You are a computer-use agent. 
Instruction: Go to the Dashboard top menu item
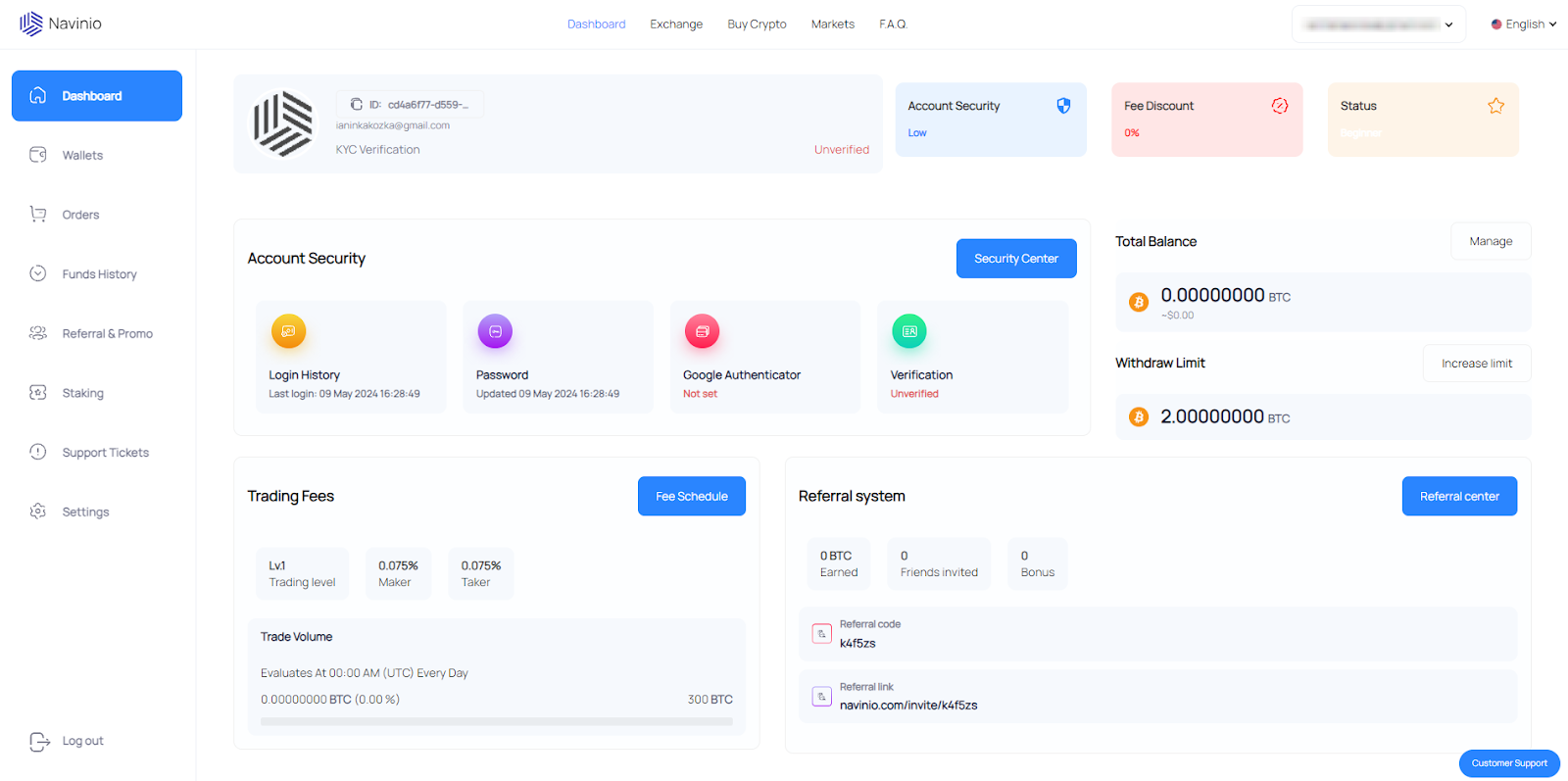(x=596, y=24)
